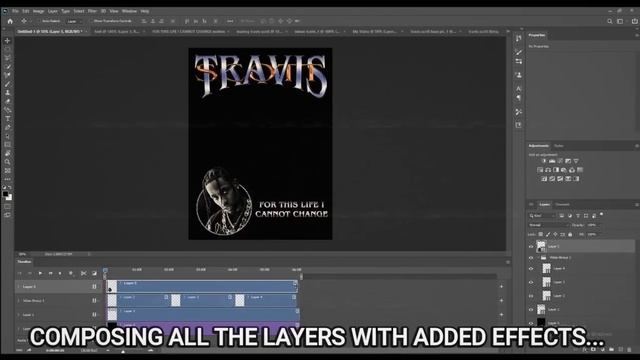
Task: Open Auto-Select Layer dropdown in options bar
Action: [x=73, y=21]
